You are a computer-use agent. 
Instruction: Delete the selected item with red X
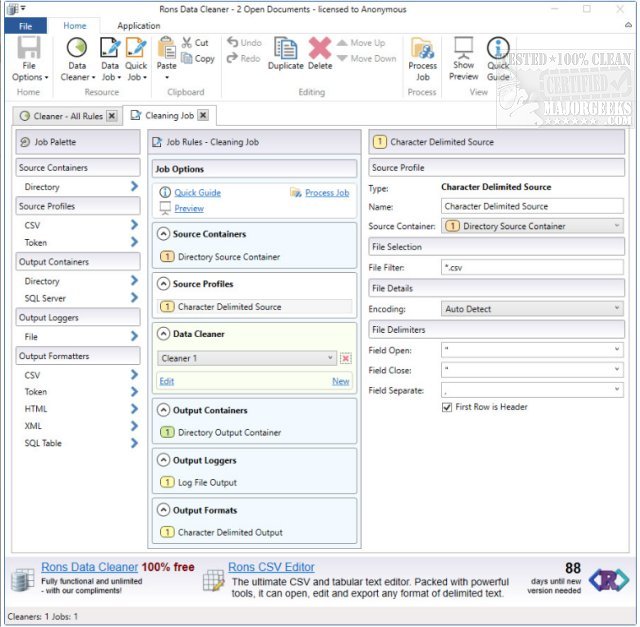[320, 53]
